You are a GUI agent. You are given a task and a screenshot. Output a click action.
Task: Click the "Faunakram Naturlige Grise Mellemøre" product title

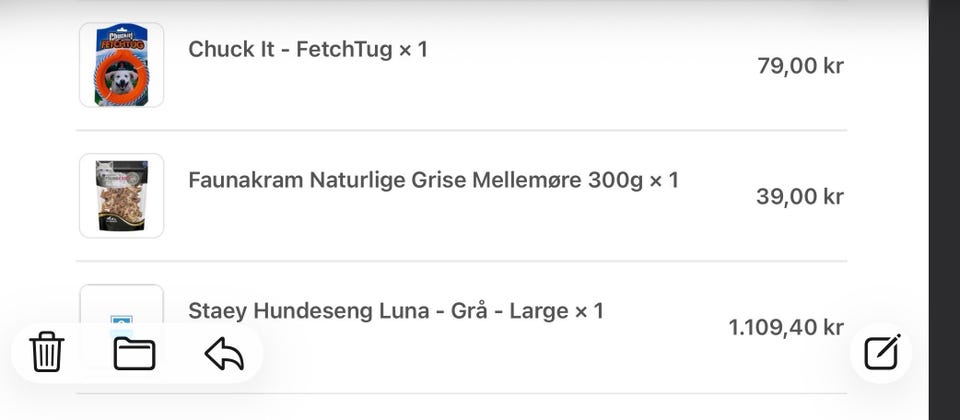[400, 180]
